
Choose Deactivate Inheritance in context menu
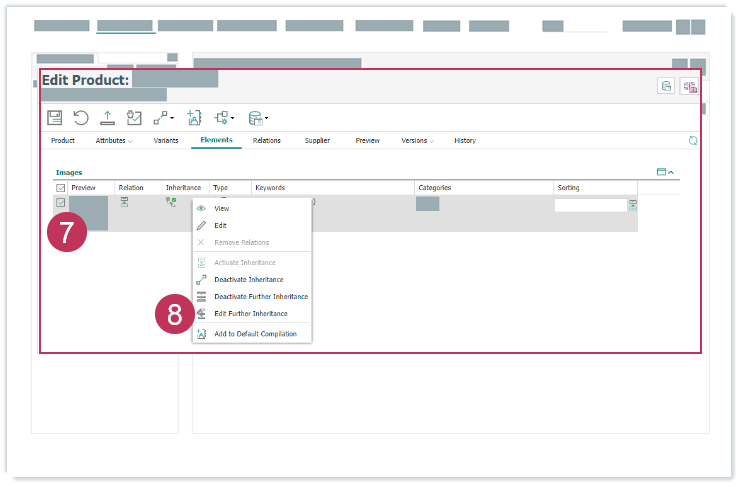[248, 280]
